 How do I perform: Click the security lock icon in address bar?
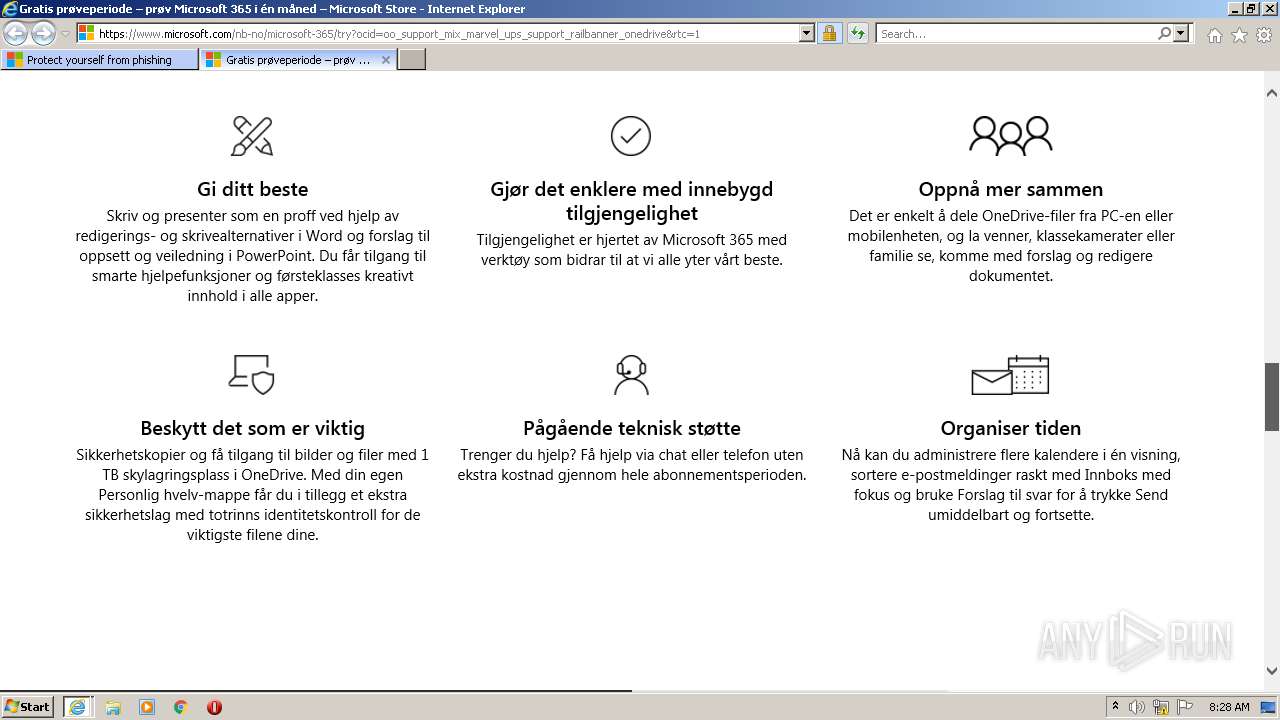[829, 34]
